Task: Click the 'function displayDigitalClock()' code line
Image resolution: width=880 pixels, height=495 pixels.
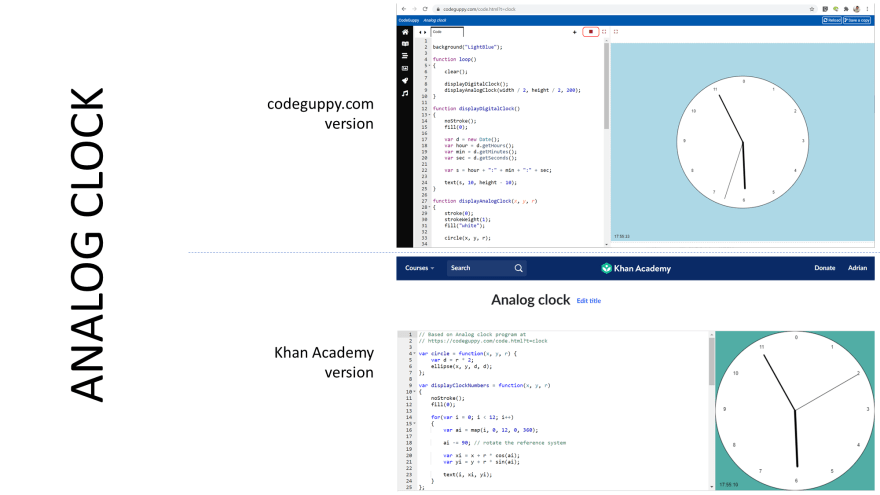Action: click(476, 109)
